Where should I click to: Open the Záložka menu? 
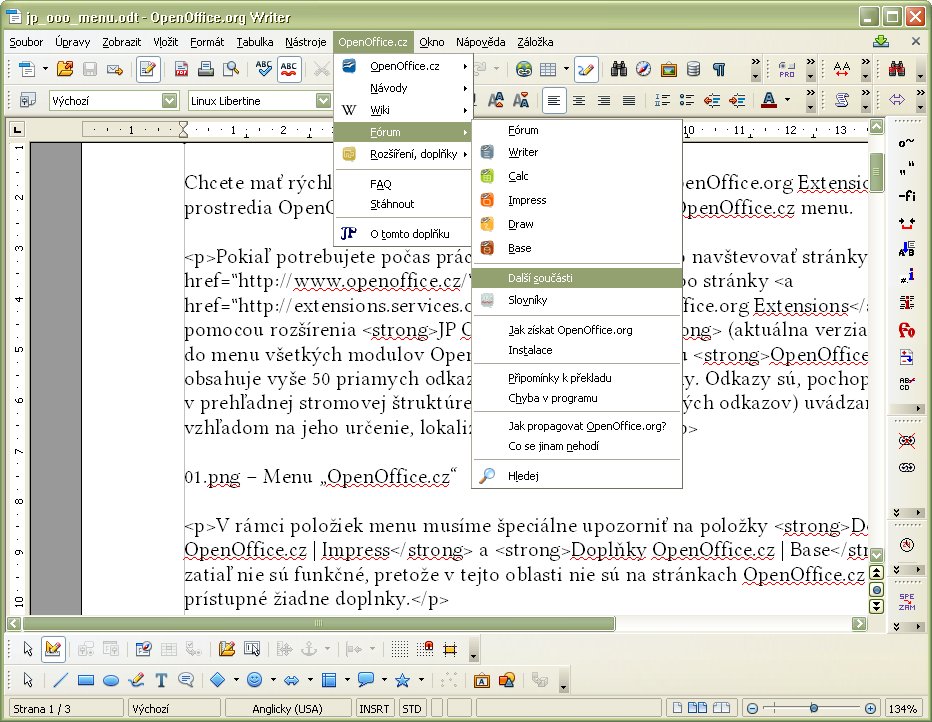pos(535,42)
